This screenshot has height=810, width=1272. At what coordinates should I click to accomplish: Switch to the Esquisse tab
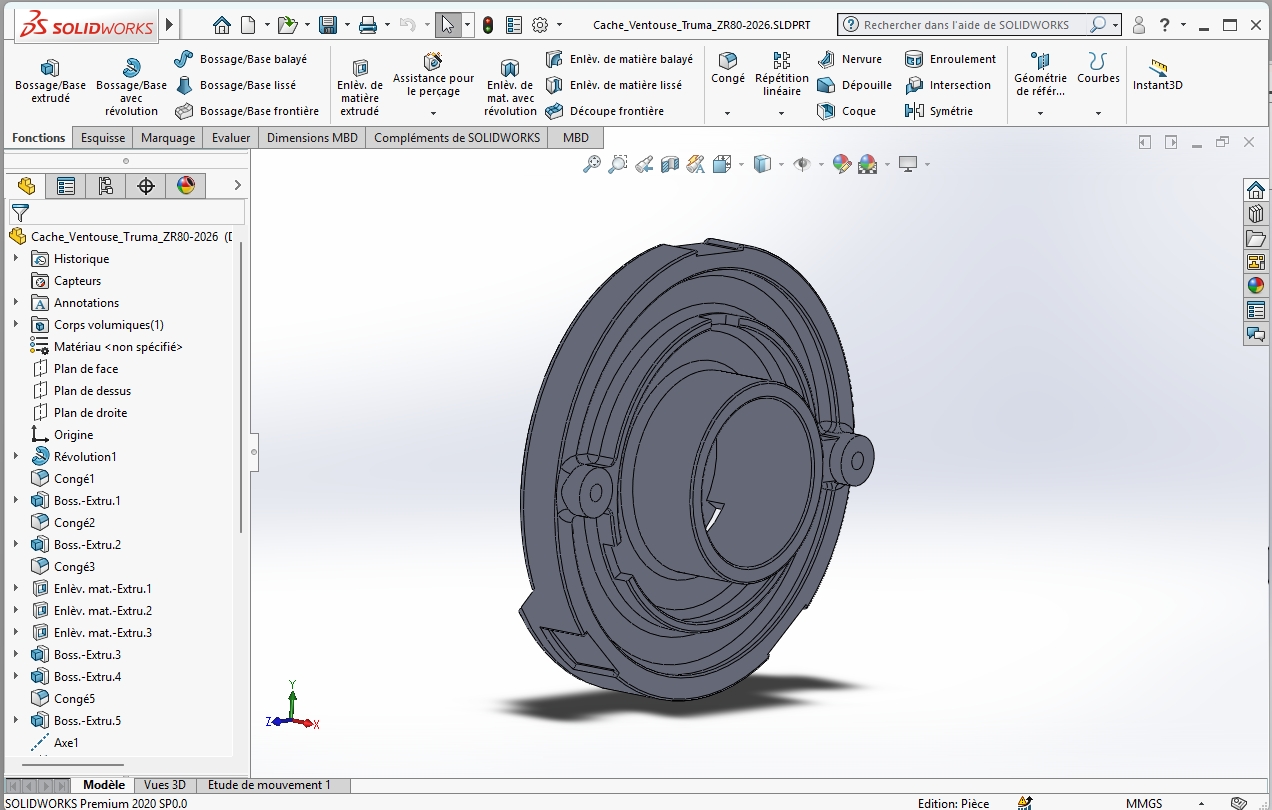[103, 138]
